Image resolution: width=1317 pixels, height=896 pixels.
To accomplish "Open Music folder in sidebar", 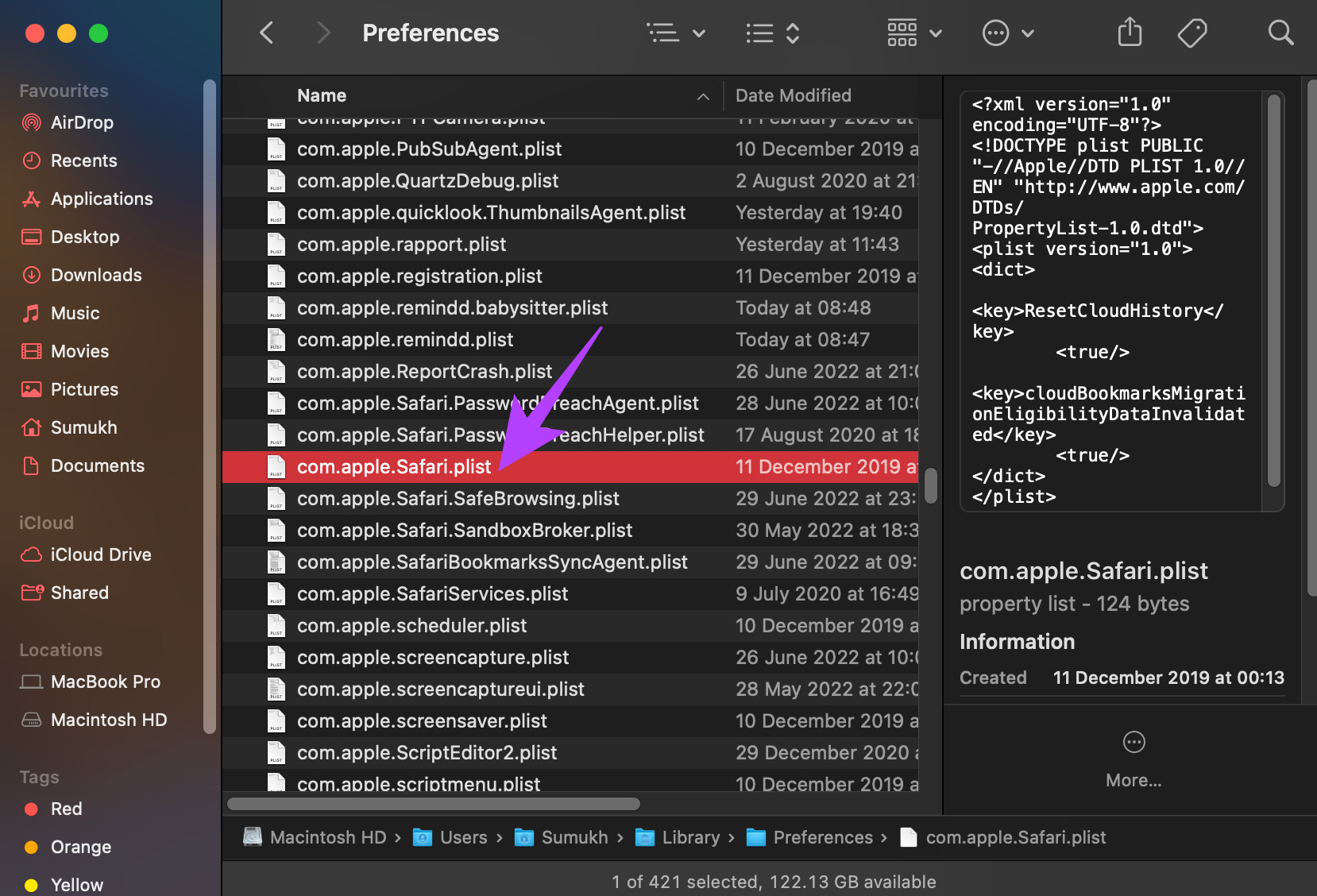I will [x=75, y=313].
